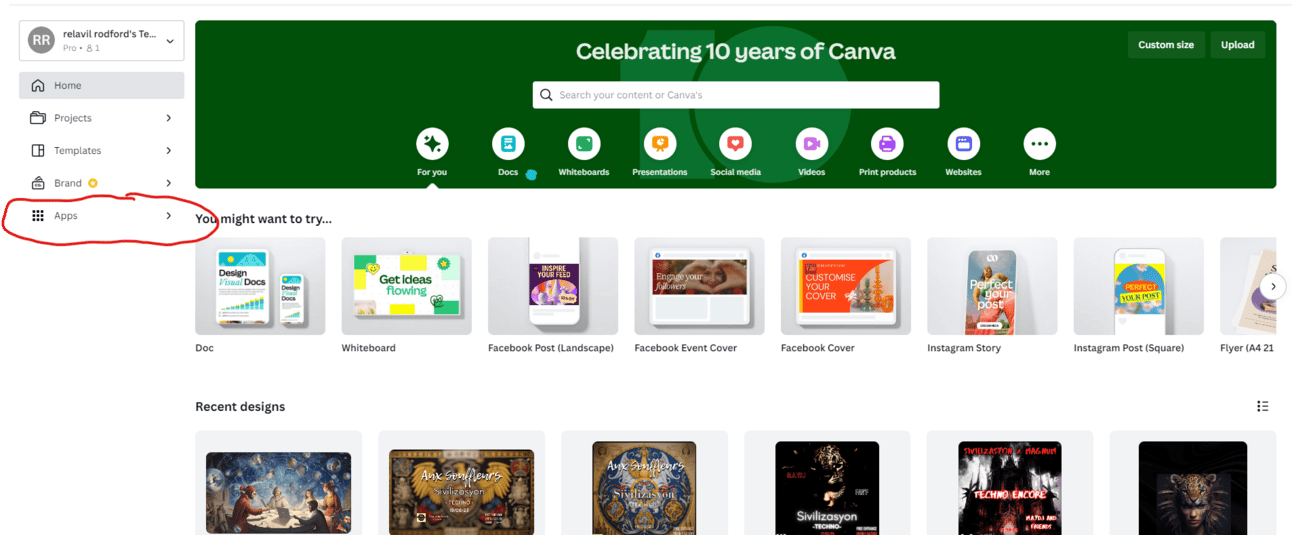Select the Whiteboards category icon
Screen dimensions: 1292x535
pos(584,144)
